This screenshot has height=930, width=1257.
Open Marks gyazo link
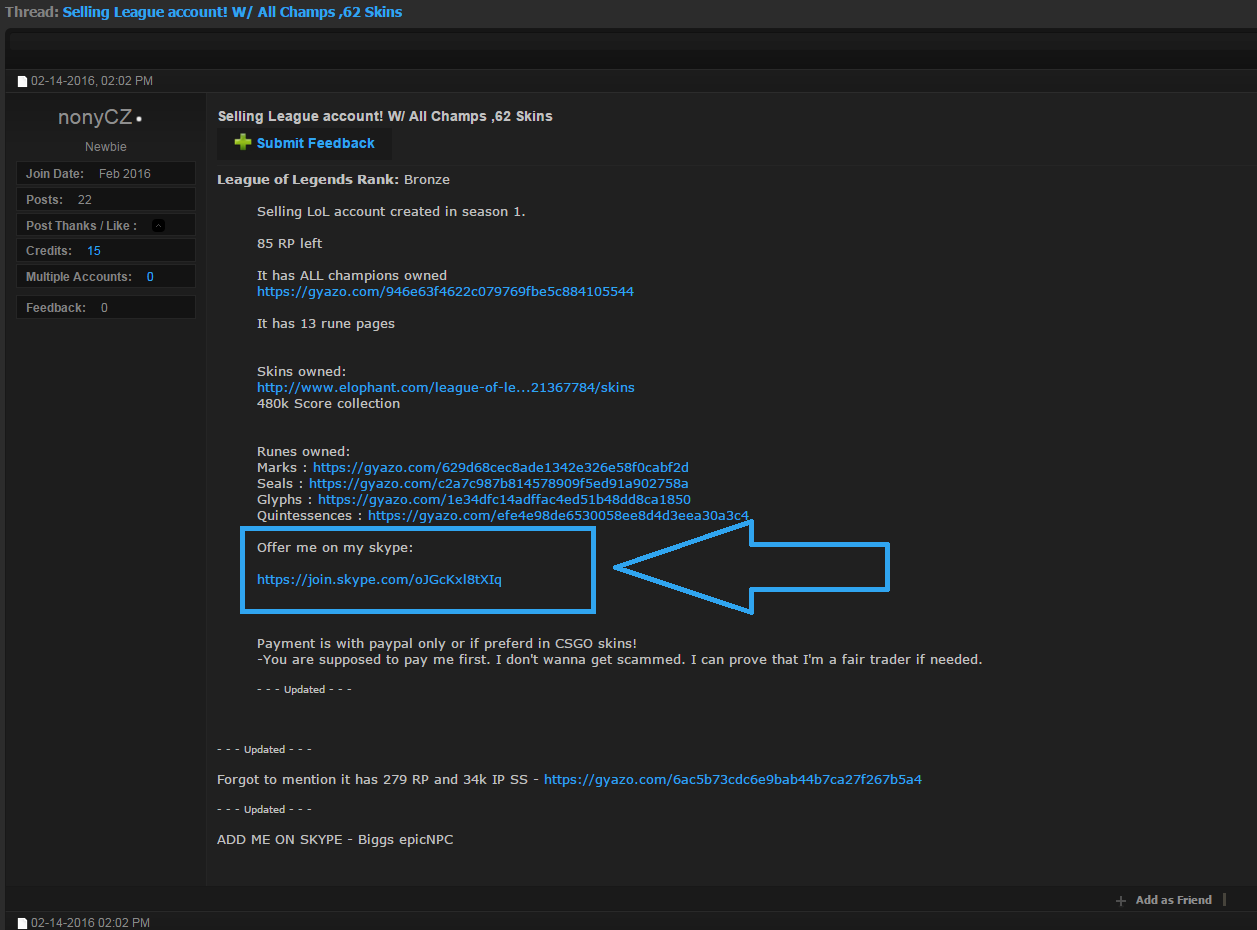click(x=501, y=468)
